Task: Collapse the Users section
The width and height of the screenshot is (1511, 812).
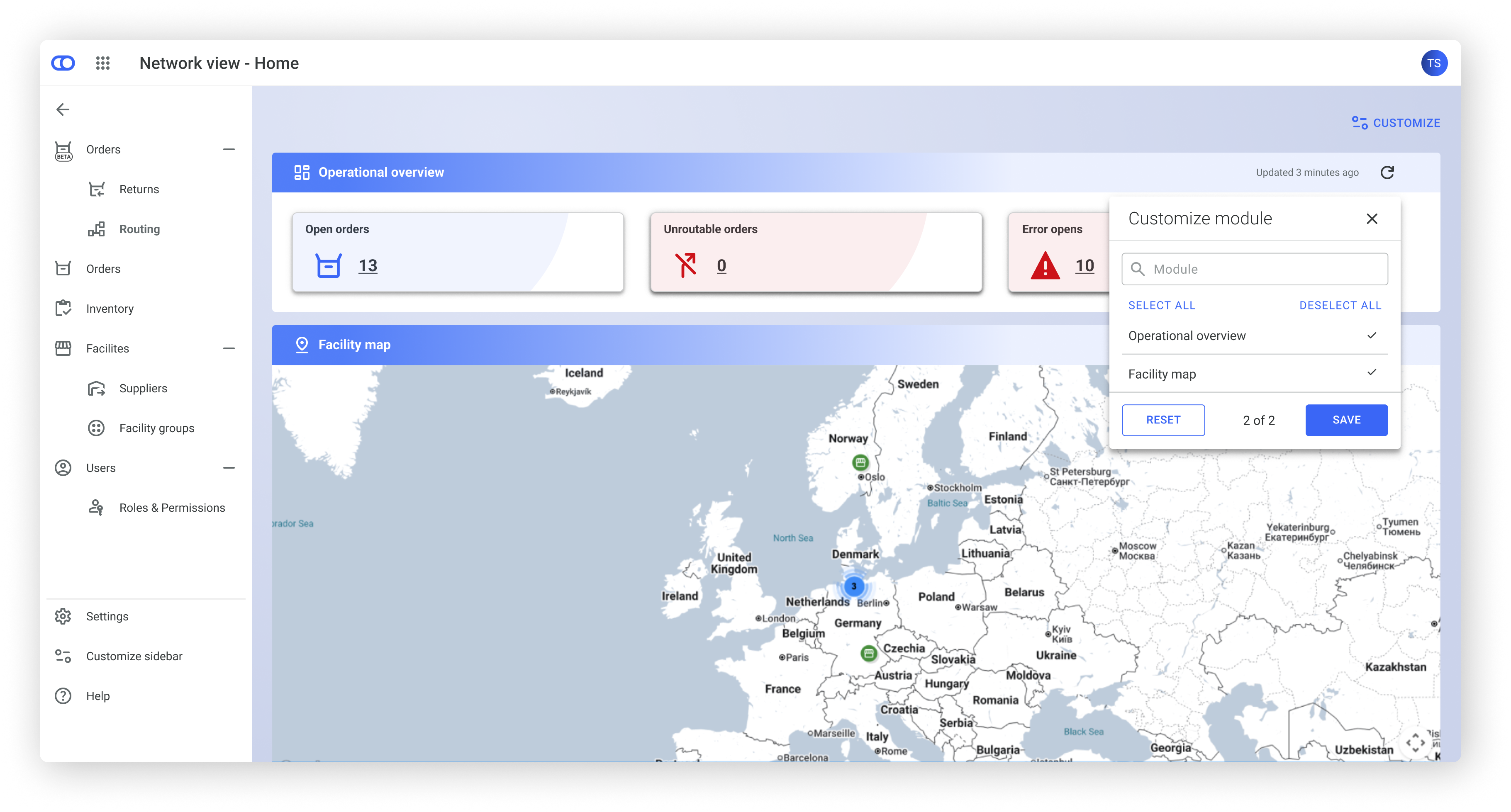Action: pos(229,468)
